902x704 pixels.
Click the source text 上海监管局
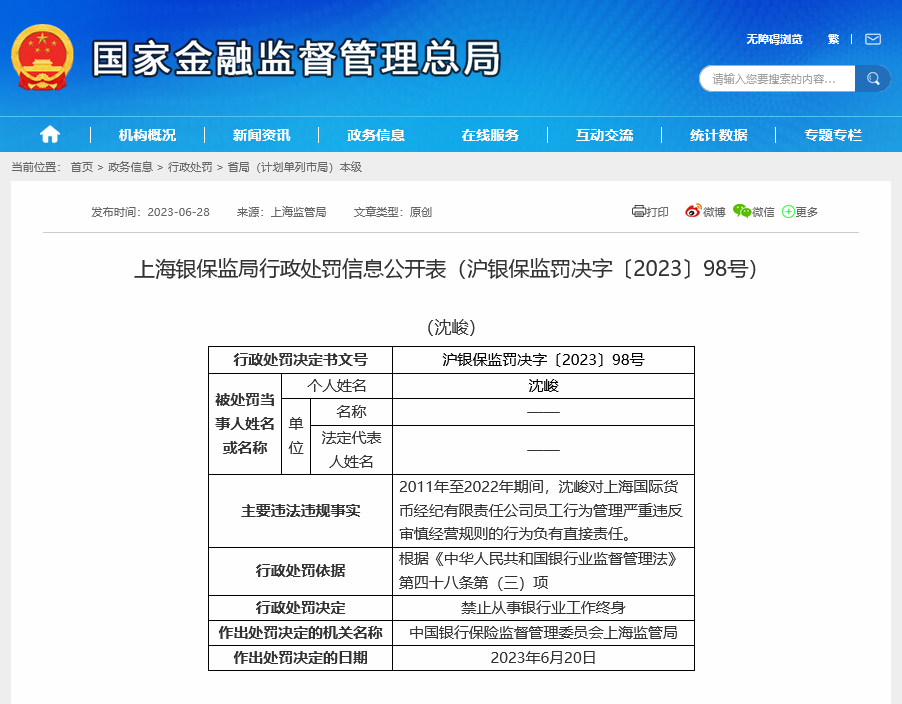pos(299,212)
